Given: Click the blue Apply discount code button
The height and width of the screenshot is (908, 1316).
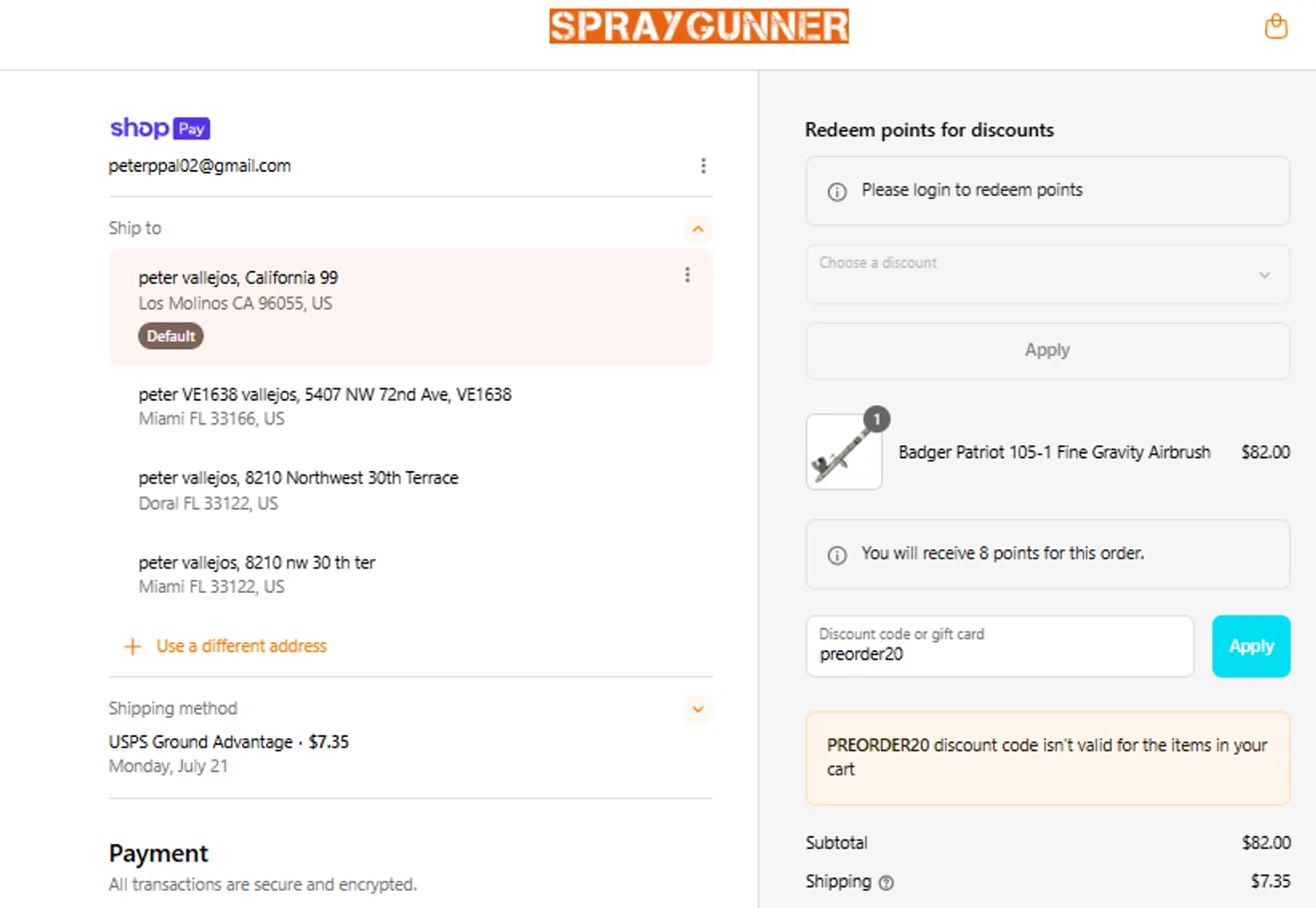Looking at the screenshot, I should [1251, 647].
